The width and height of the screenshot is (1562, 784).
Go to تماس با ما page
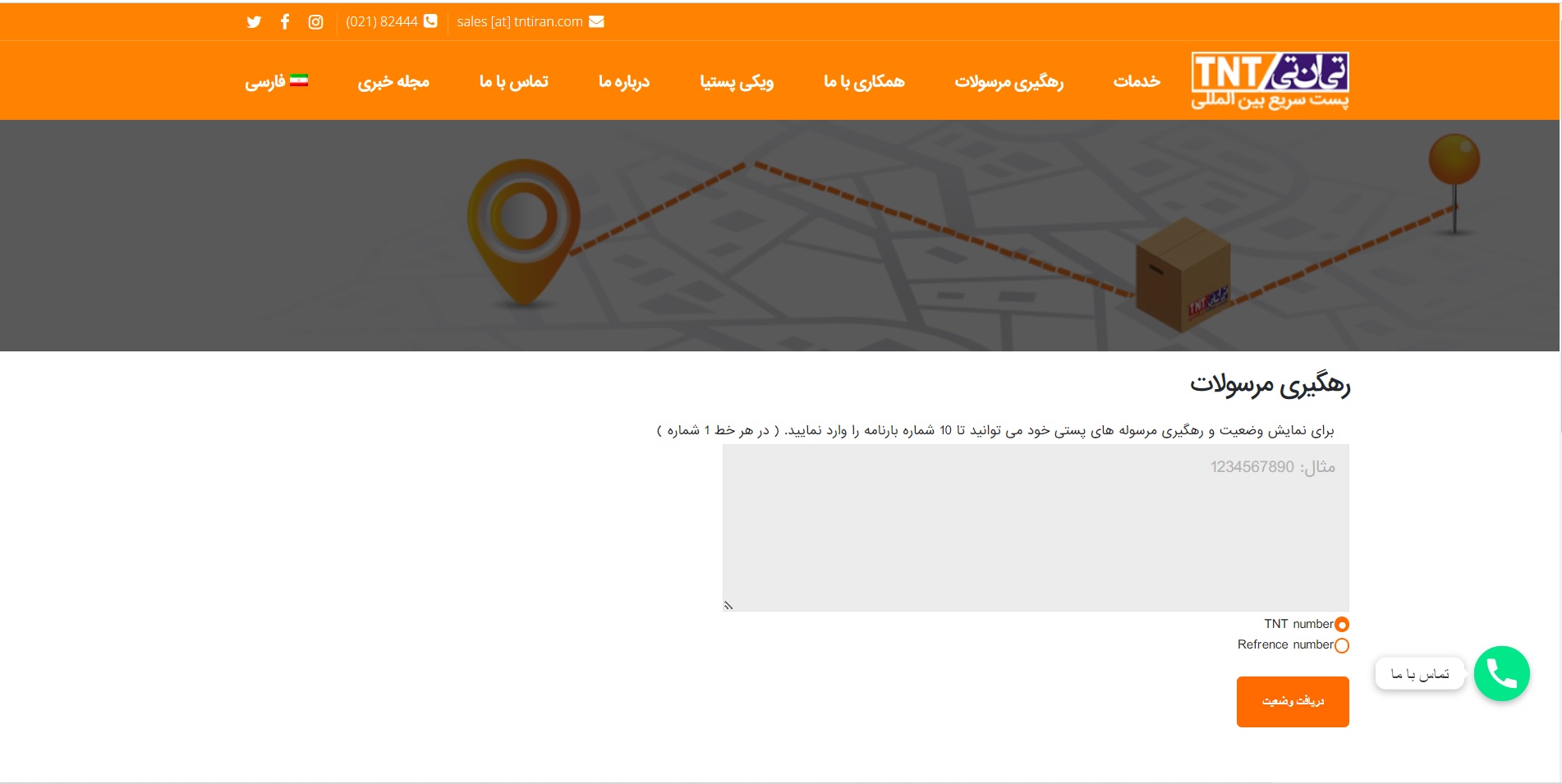point(513,81)
